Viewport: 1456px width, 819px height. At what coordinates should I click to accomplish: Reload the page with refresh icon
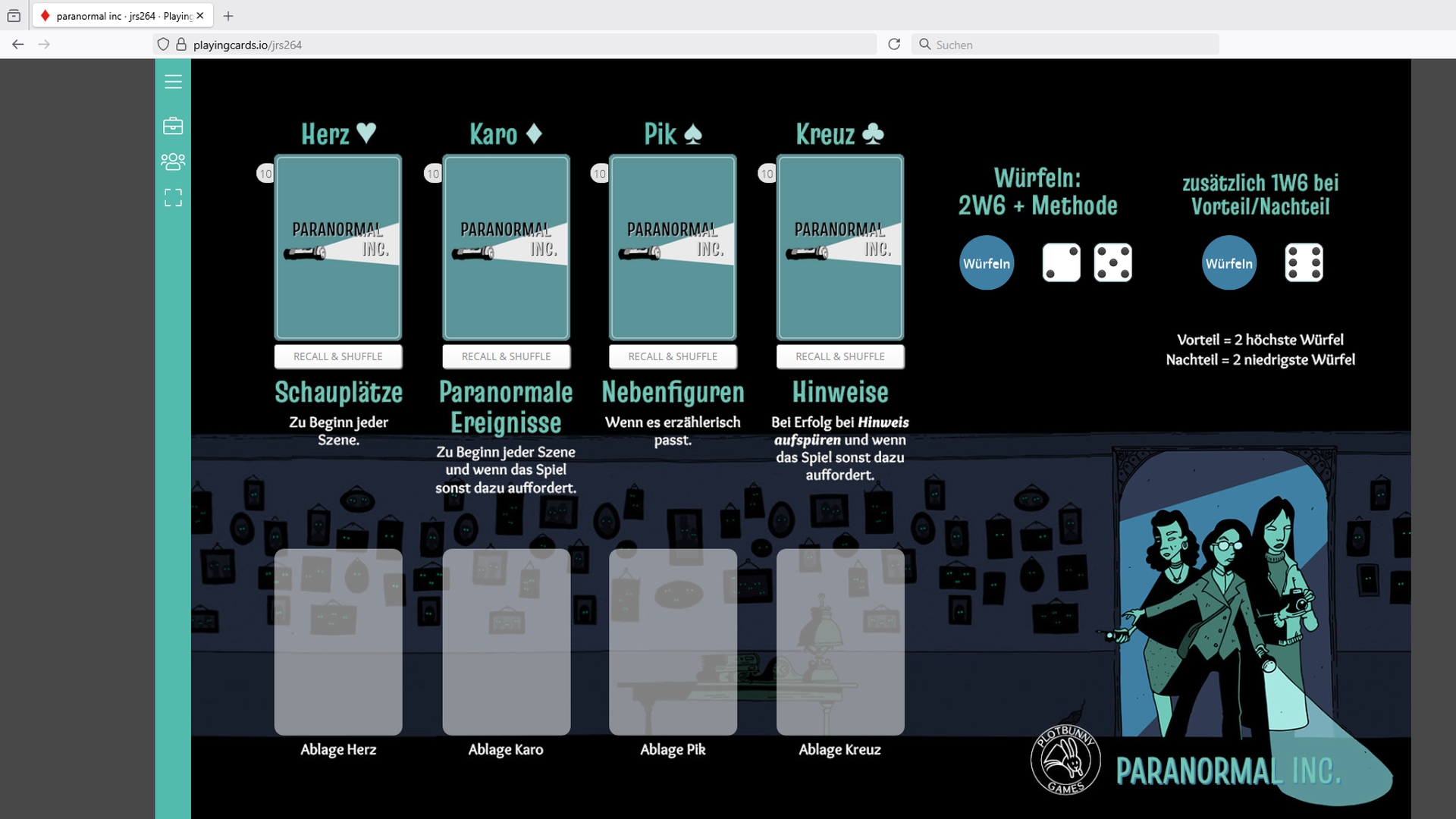[x=894, y=45]
